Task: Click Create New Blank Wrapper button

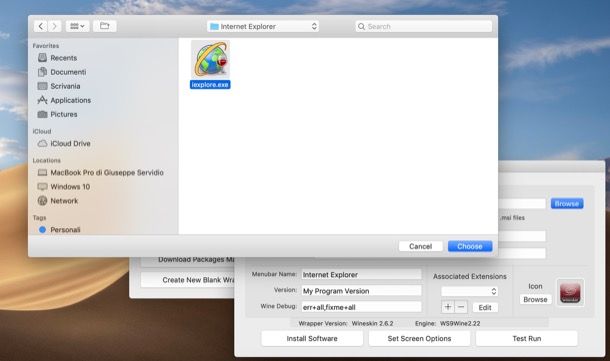Action: (188, 280)
